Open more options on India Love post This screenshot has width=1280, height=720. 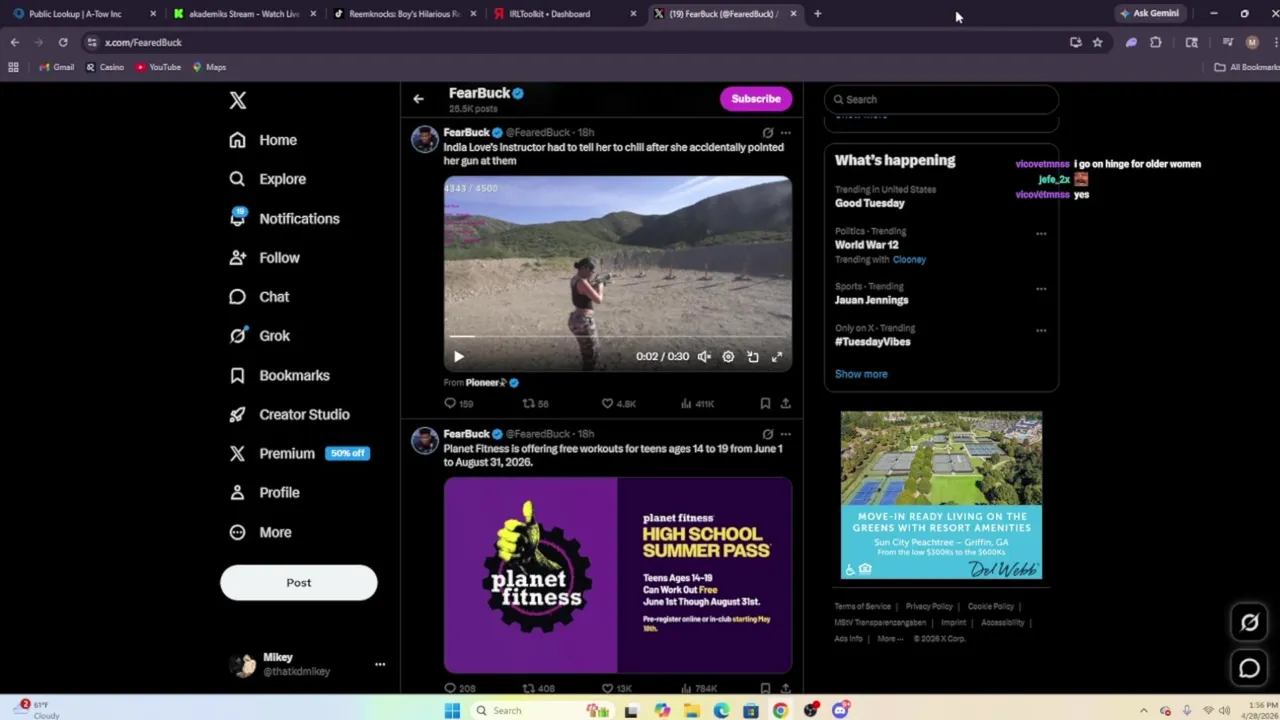(x=786, y=132)
